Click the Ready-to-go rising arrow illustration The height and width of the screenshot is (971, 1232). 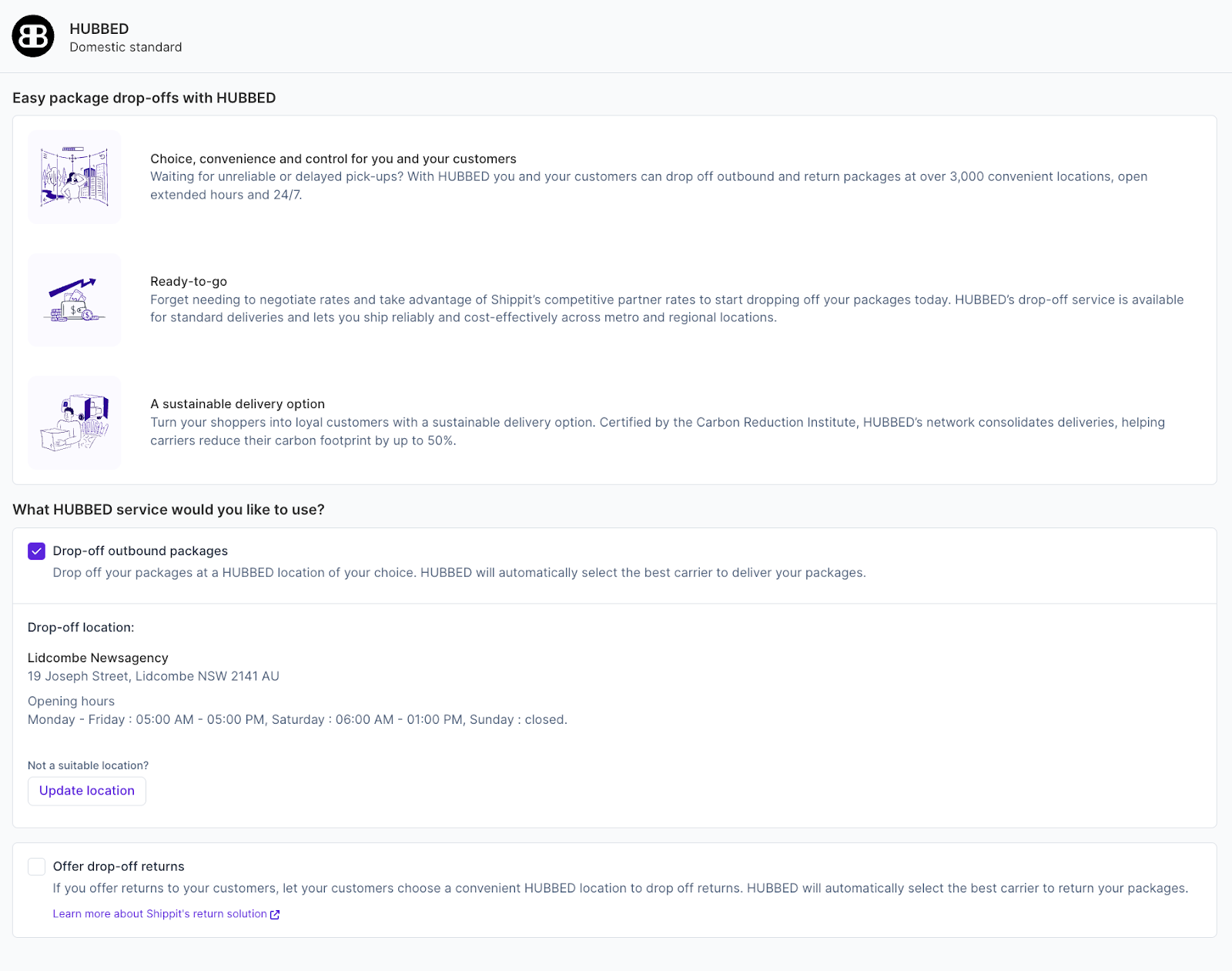click(x=75, y=300)
